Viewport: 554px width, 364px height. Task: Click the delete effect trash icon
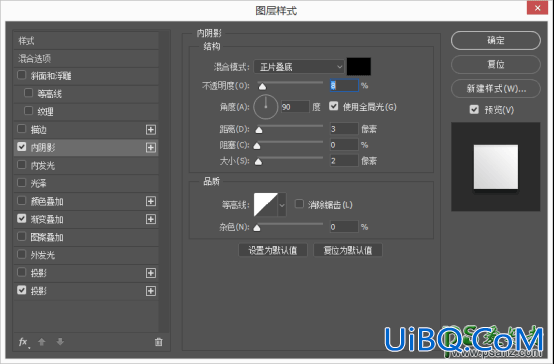(159, 342)
